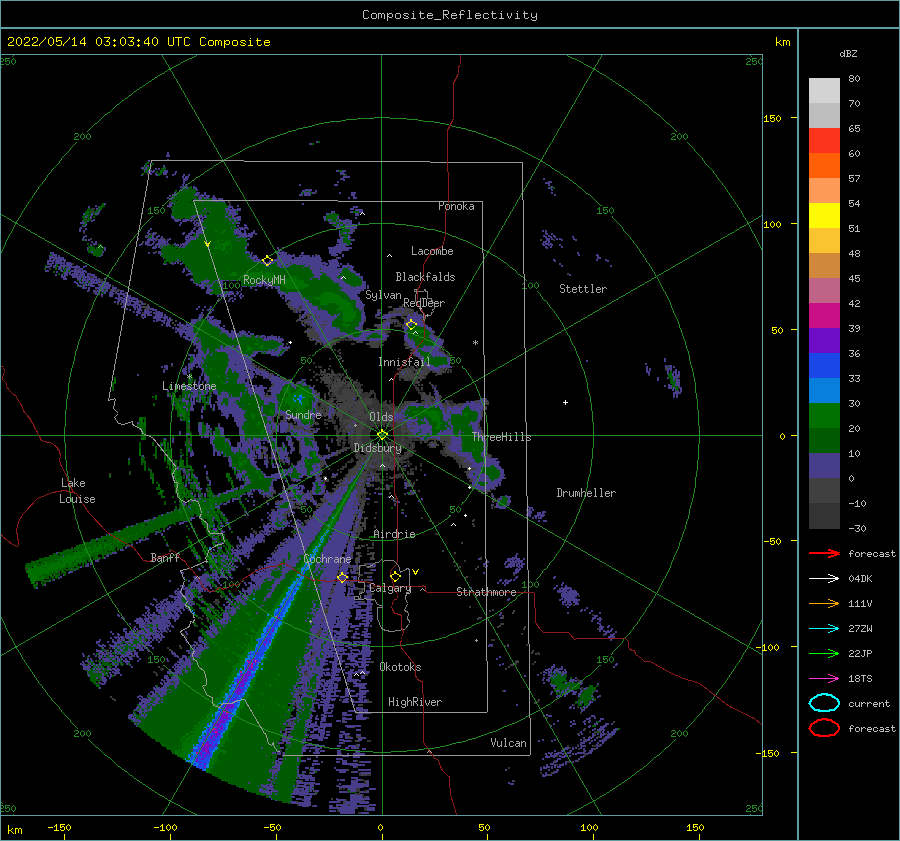Click the Composite_Reflectivity title text
Viewport: 900px width, 841px height.
pyautogui.click(x=450, y=15)
